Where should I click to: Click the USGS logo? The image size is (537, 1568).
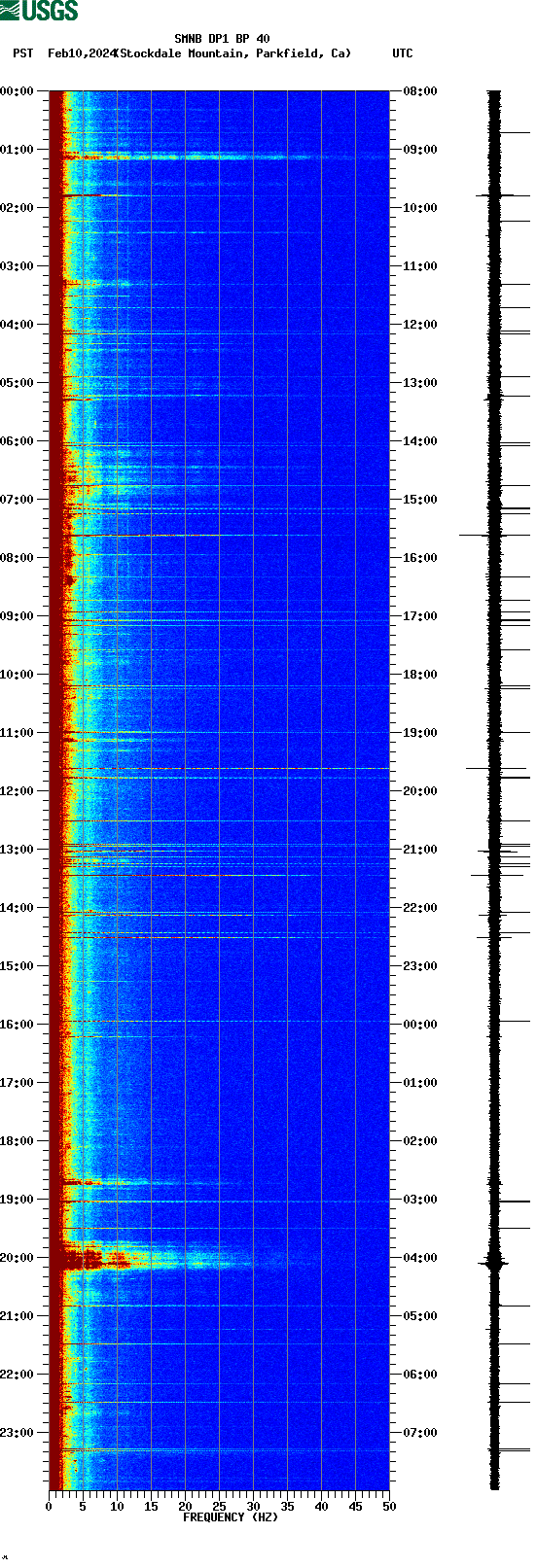point(39,11)
